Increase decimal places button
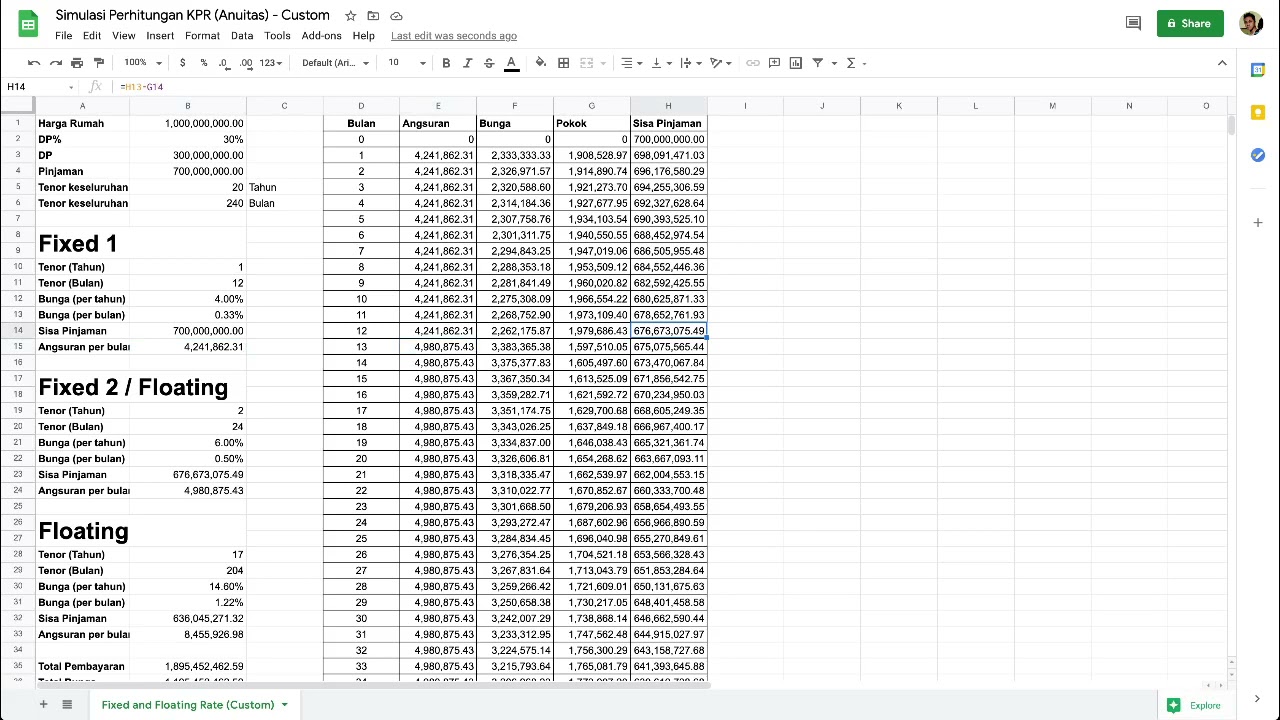The height and width of the screenshot is (720, 1280). click(x=246, y=63)
